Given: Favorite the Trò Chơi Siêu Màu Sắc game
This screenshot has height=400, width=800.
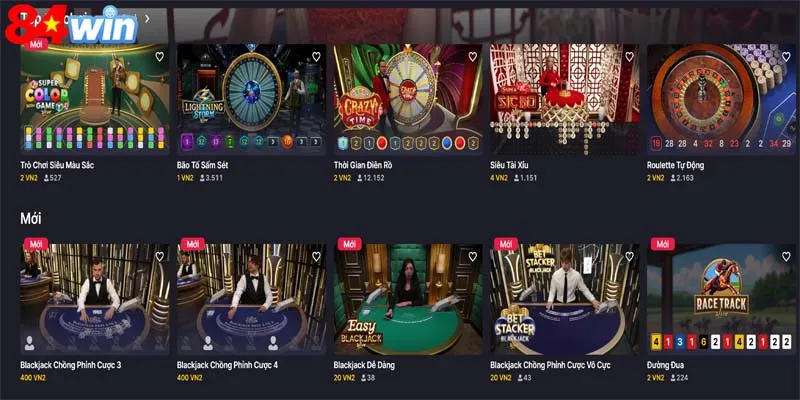Looking at the screenshot, I should tap(160, 57).
